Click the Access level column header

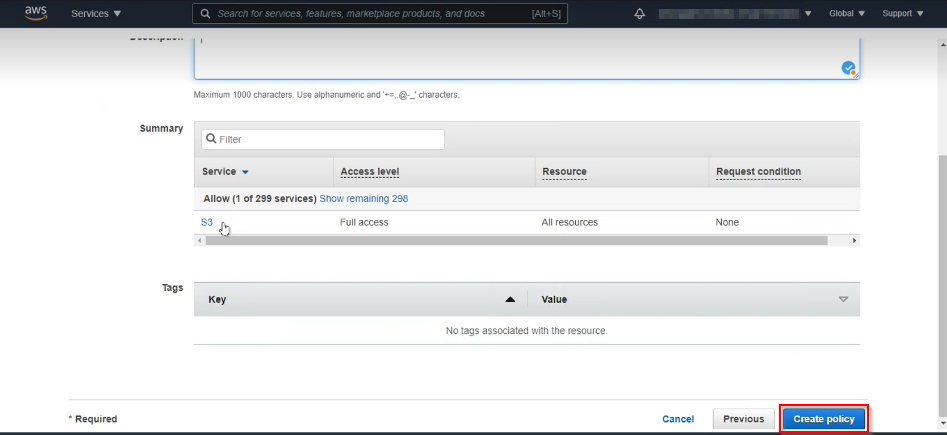point(370,172)
